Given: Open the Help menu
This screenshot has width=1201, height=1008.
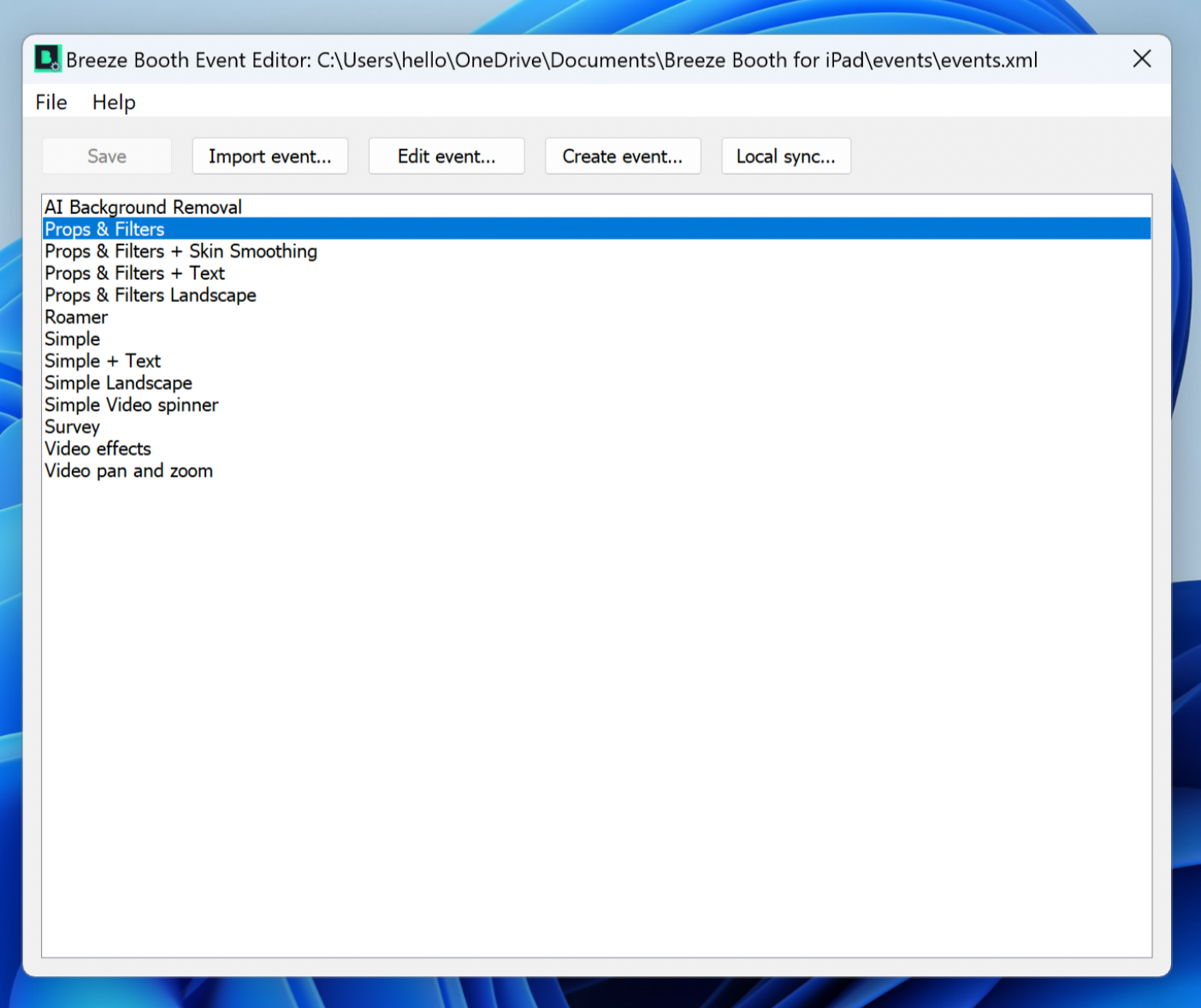Looking at the screenshot, I should pyautogui.click(x=114, y=103).
